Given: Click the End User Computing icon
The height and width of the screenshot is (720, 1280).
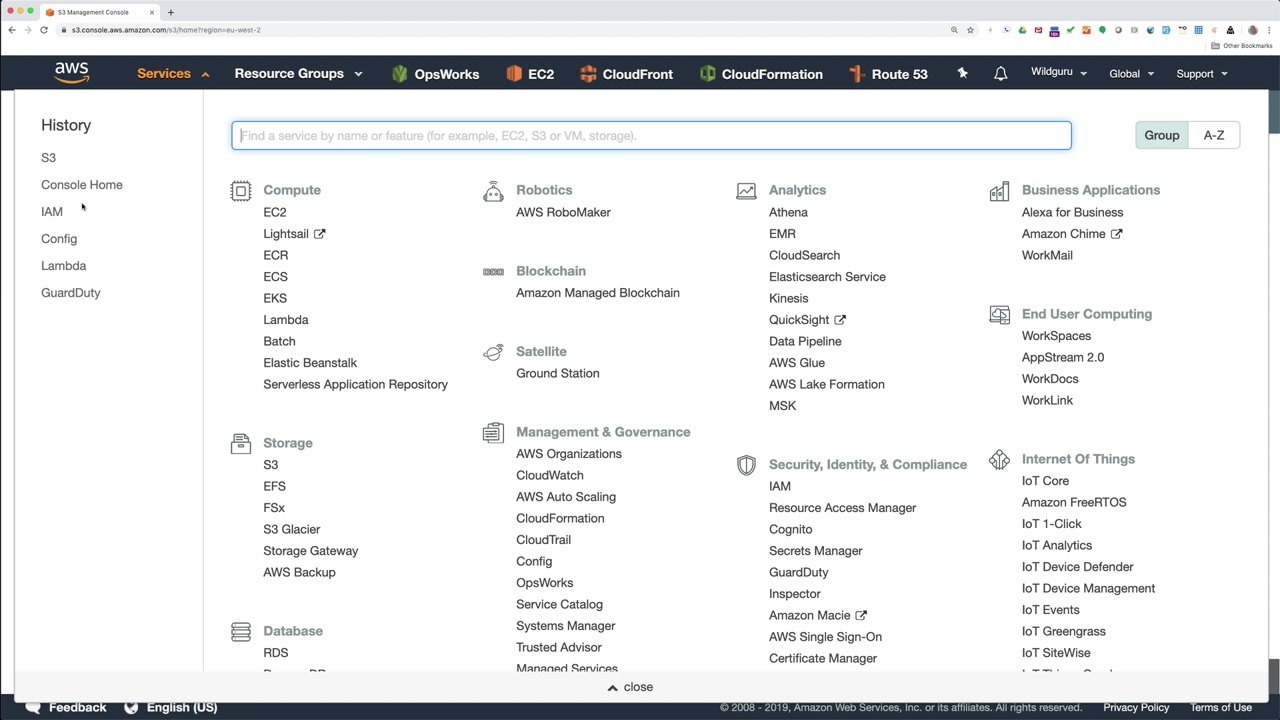Looking at the screenshot, I should click(x=999, y=315).
